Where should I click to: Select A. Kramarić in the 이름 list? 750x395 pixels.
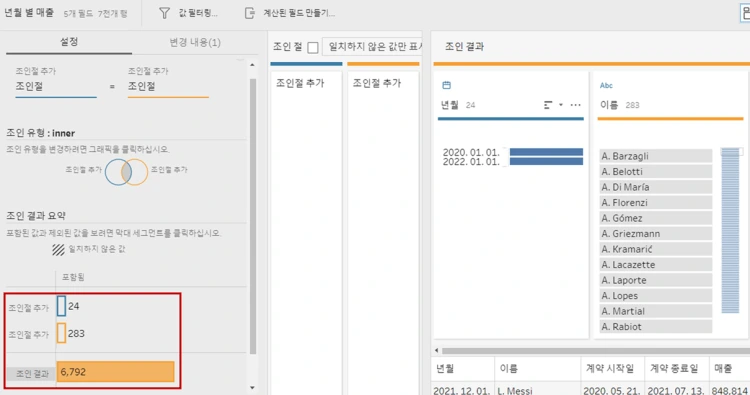coord(656,249)
